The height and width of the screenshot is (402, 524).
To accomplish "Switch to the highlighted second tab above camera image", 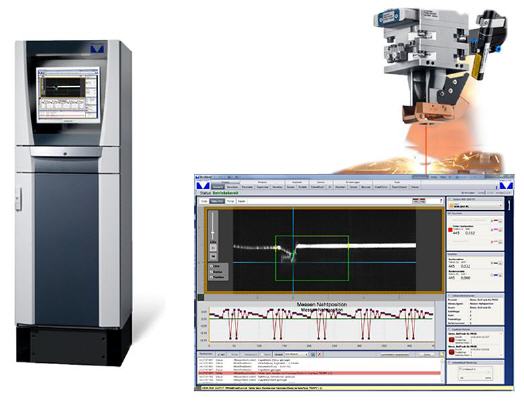I will click(x=217, y=201).
